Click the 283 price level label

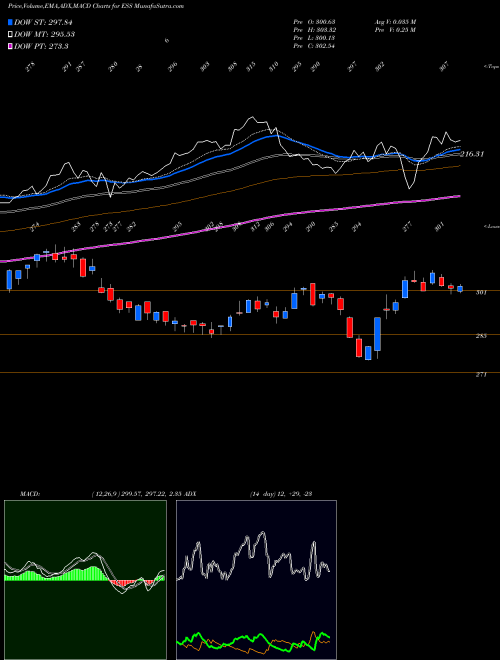(x=481, y=336)
